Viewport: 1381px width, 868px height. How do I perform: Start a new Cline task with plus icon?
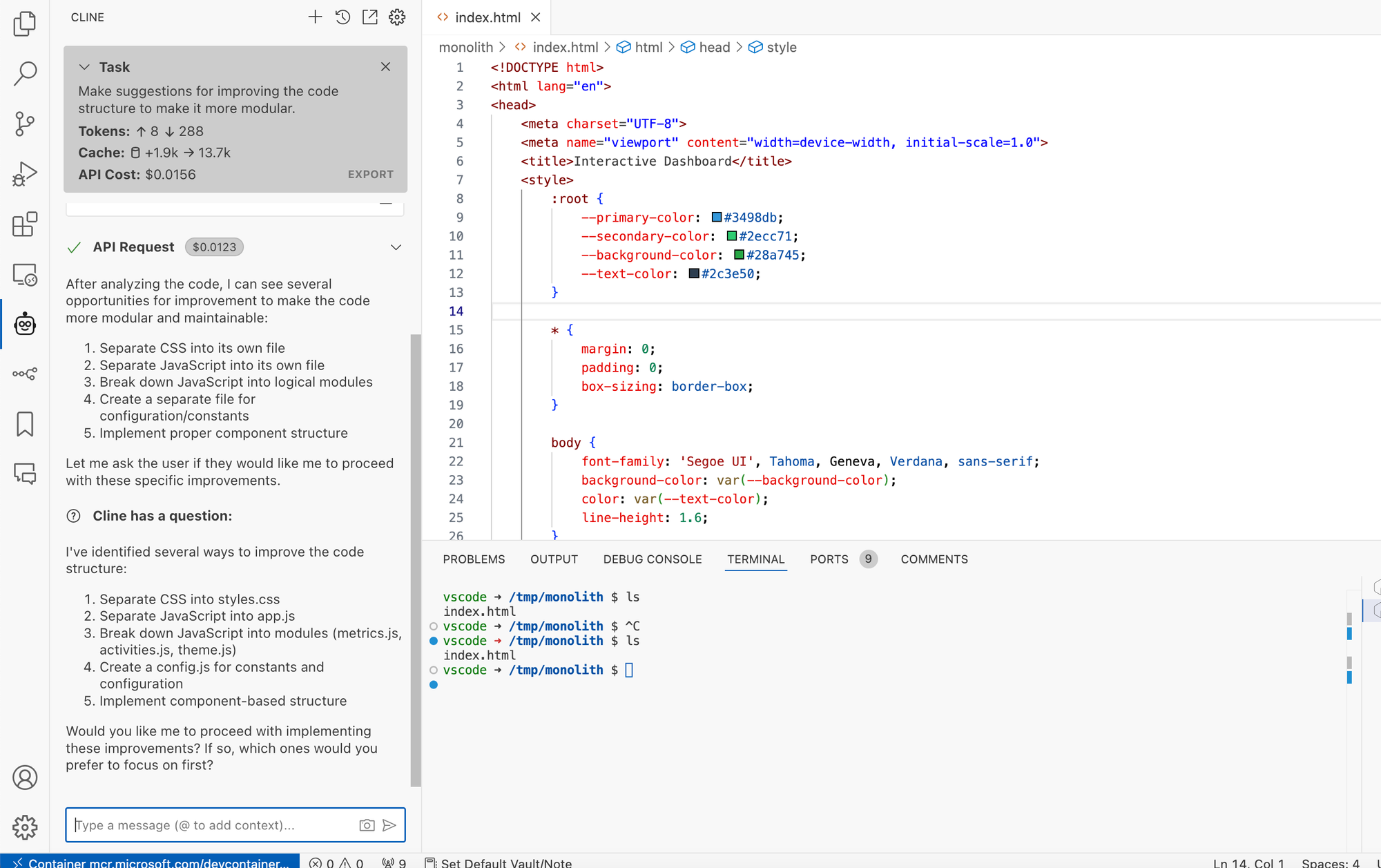(315, 17)
